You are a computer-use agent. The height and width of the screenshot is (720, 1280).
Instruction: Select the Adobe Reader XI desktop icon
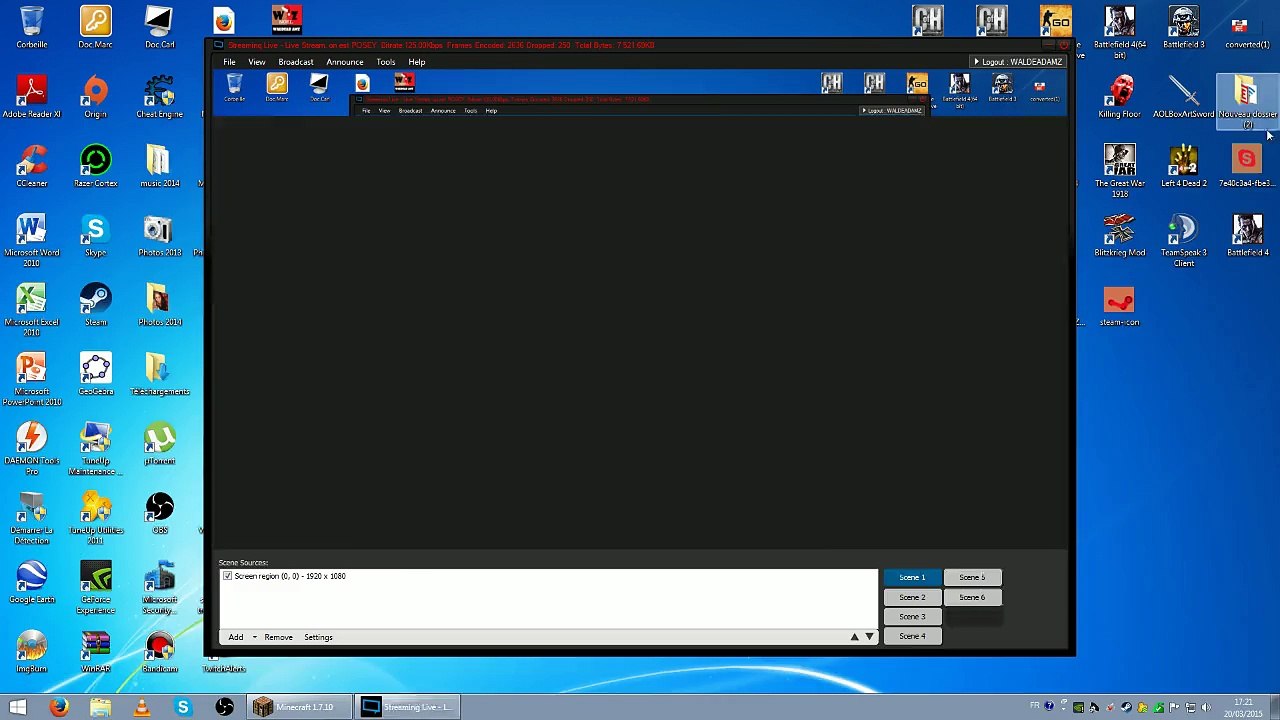32,96
